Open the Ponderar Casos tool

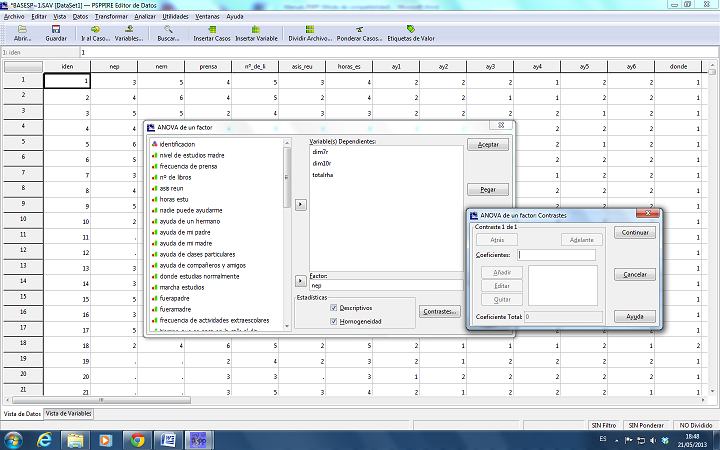coord(359,34)
